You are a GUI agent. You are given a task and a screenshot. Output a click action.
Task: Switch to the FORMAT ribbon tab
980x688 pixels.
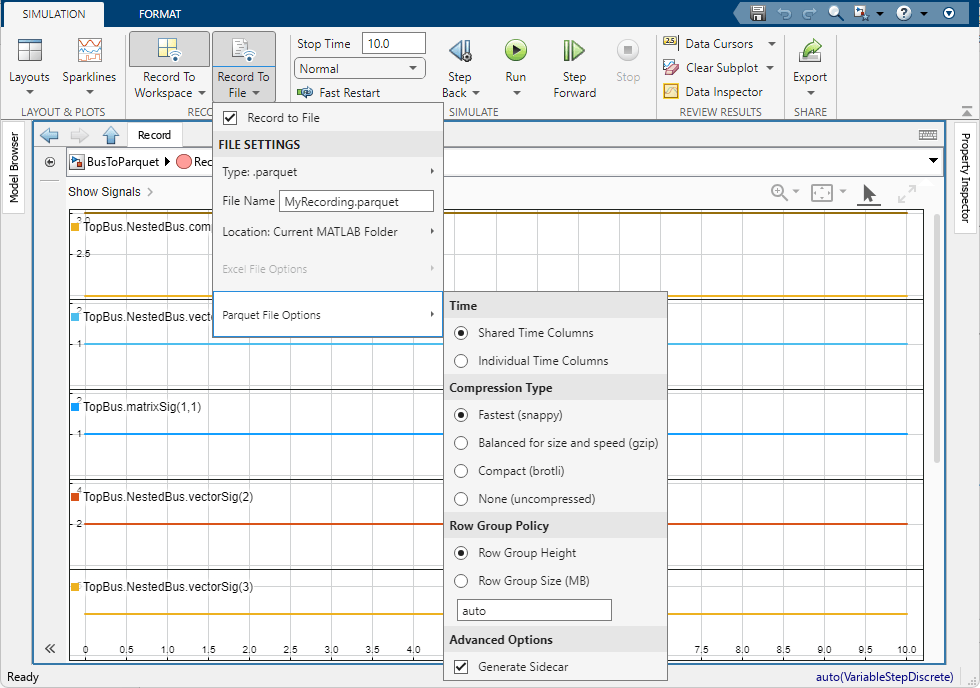[160, 14]
